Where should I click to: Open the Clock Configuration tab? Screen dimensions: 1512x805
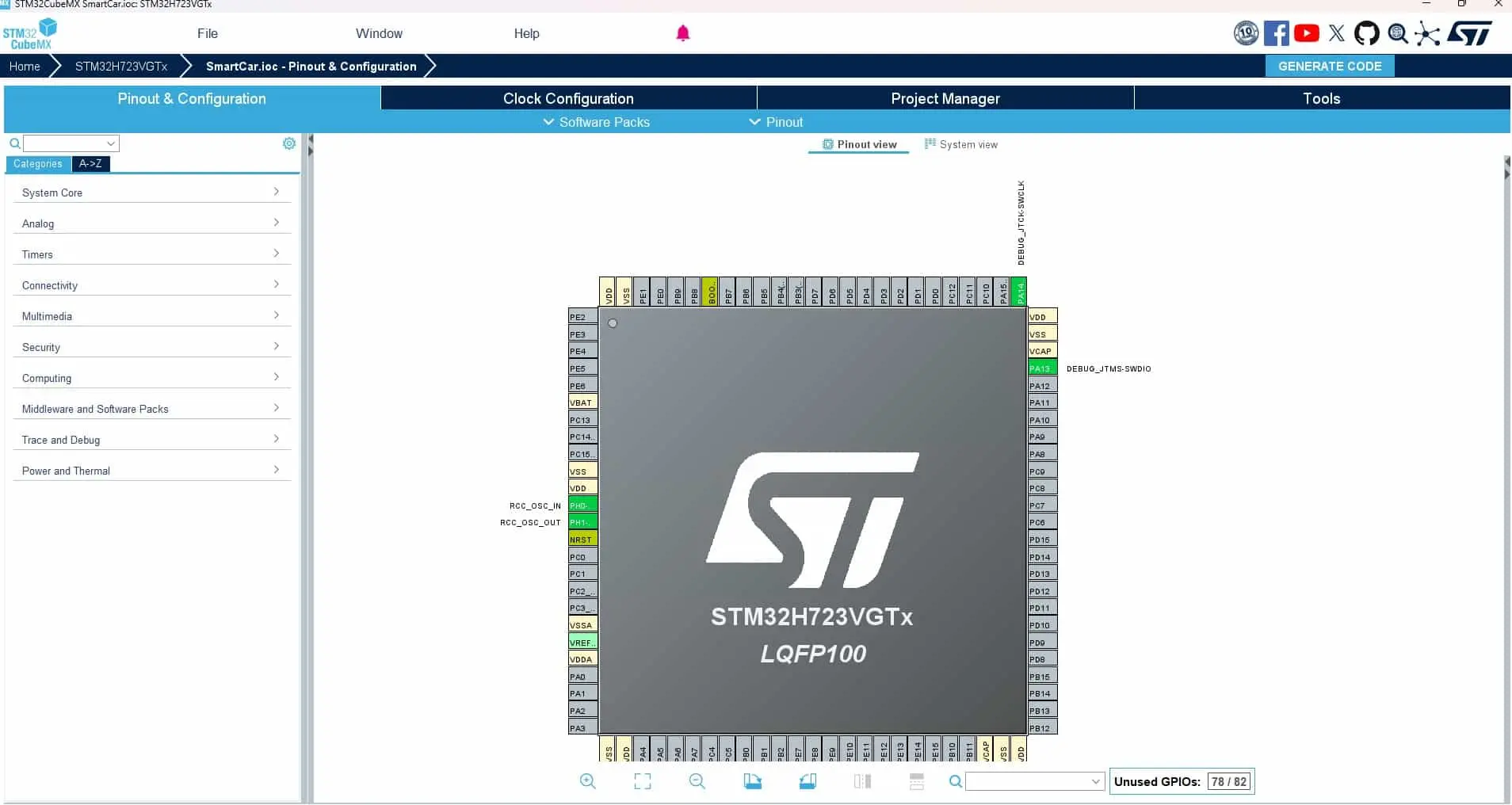tap(568, 98)
